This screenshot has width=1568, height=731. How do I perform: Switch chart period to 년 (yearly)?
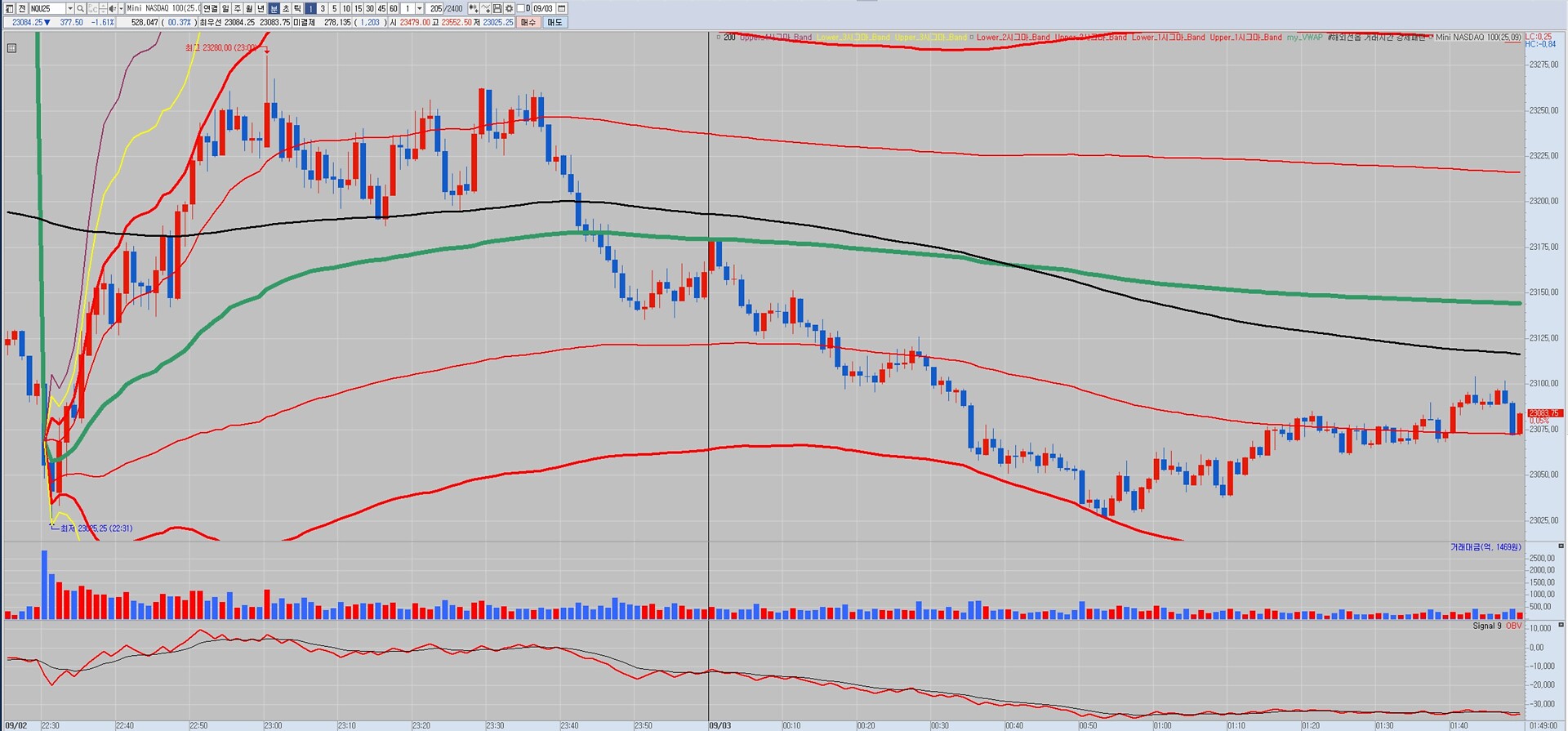tap(261, 8)
